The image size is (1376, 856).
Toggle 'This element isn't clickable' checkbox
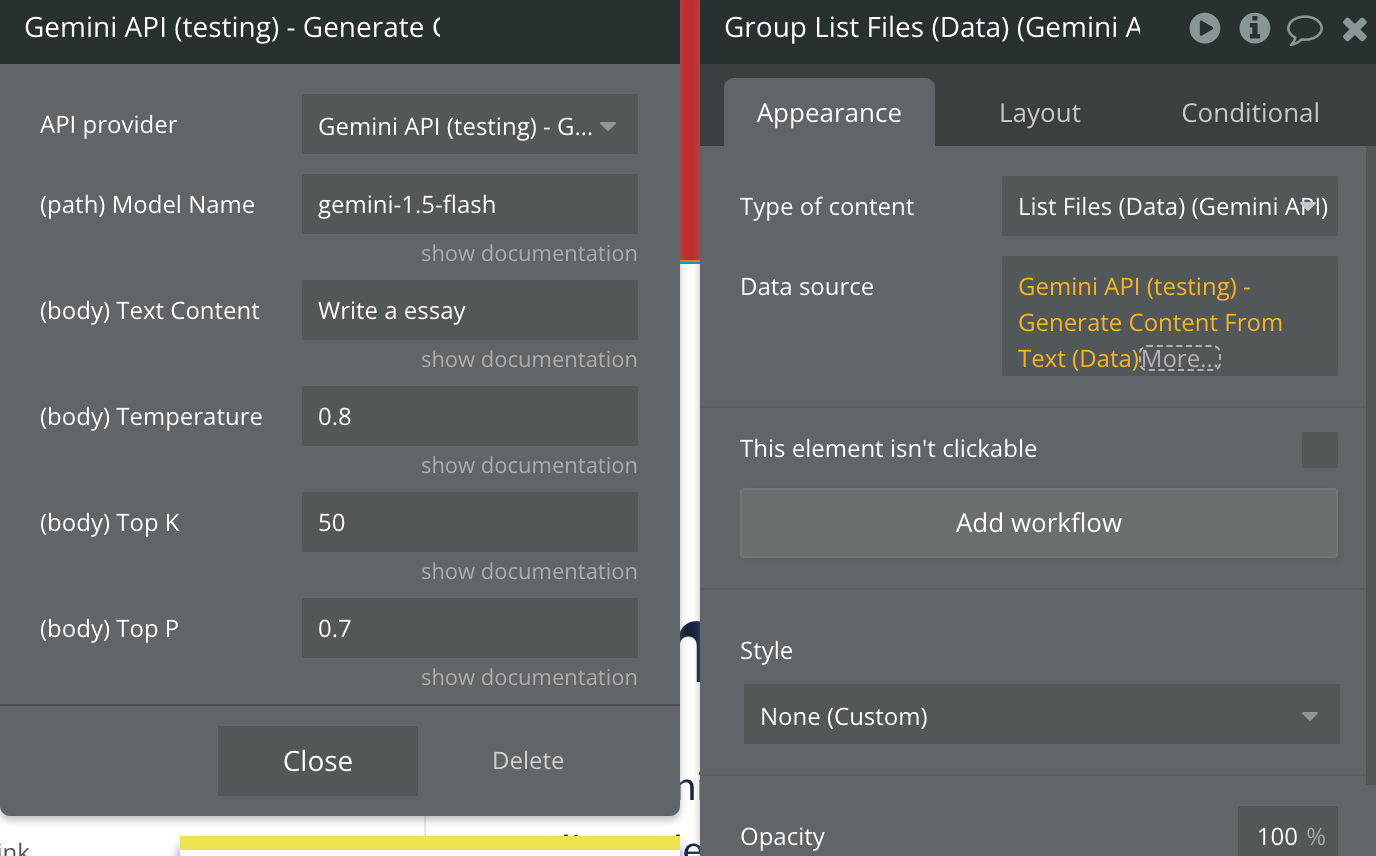[1319, 450]
